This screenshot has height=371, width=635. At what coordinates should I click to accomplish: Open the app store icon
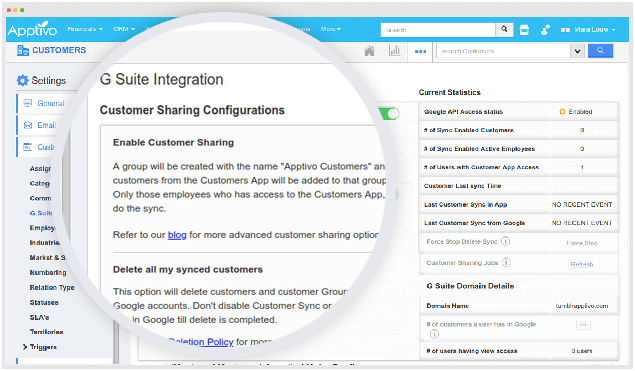tap(524, 30)
